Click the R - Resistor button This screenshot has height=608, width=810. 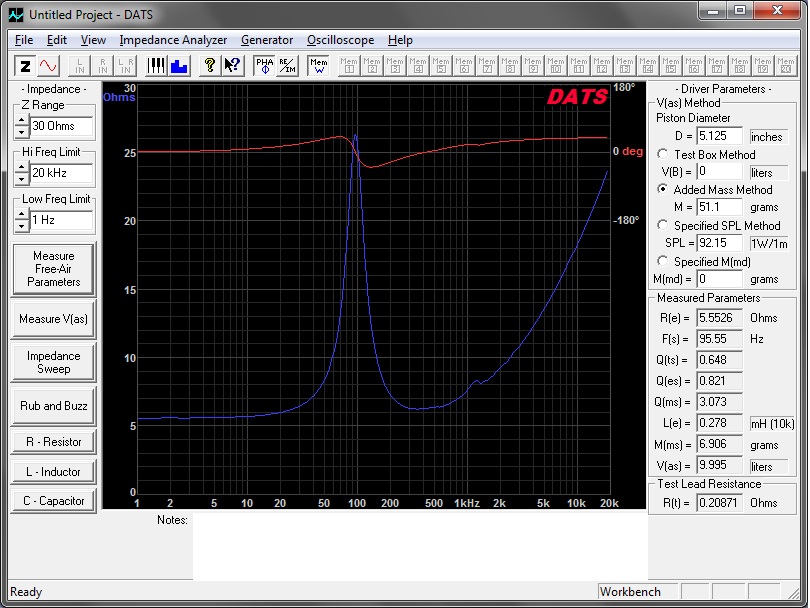click(x=53, y=442)
